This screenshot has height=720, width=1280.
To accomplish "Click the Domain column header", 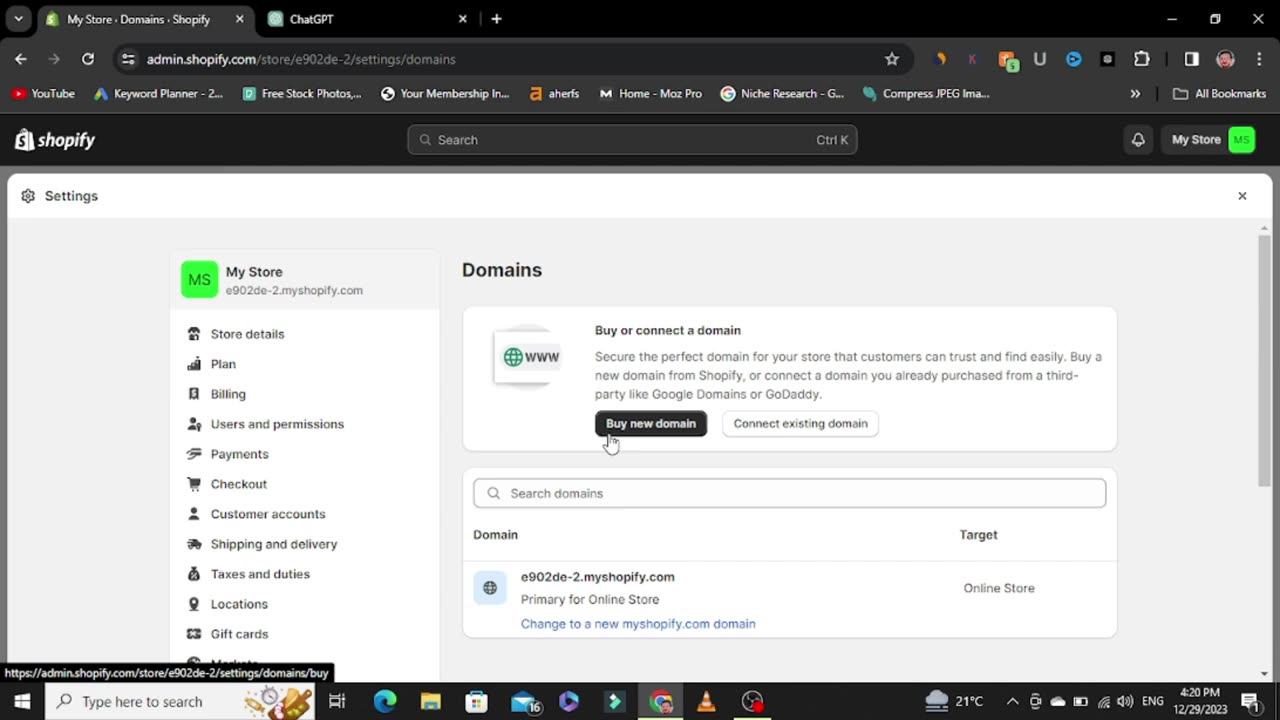I will coord(495,535).
